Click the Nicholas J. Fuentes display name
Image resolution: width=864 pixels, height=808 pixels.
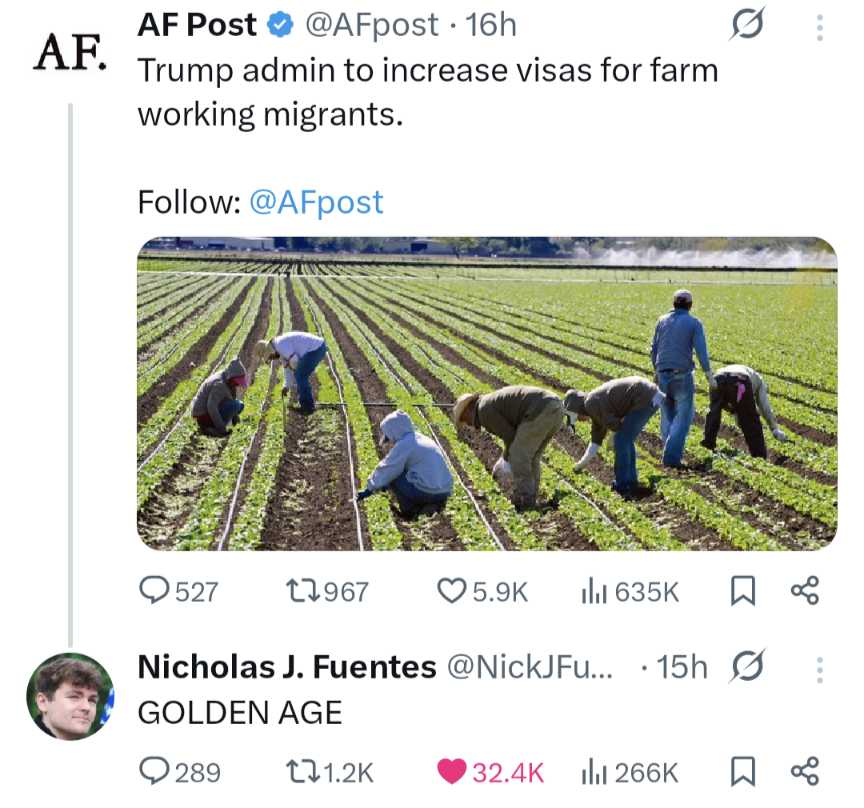click(x=286, y=667)
